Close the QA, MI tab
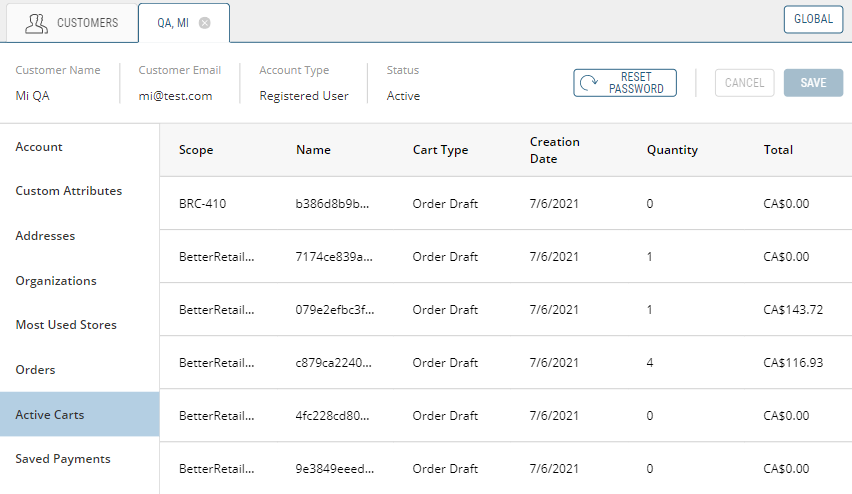This screenshot has width=852, height=494. tap(205, 23)
